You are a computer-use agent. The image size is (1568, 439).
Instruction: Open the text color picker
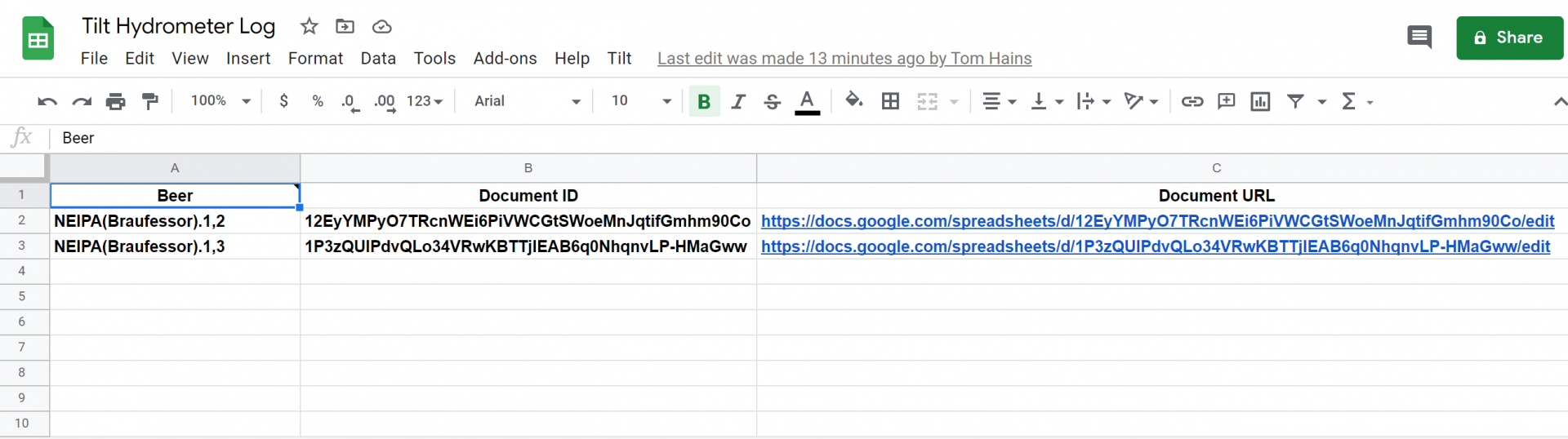(807, 101)
